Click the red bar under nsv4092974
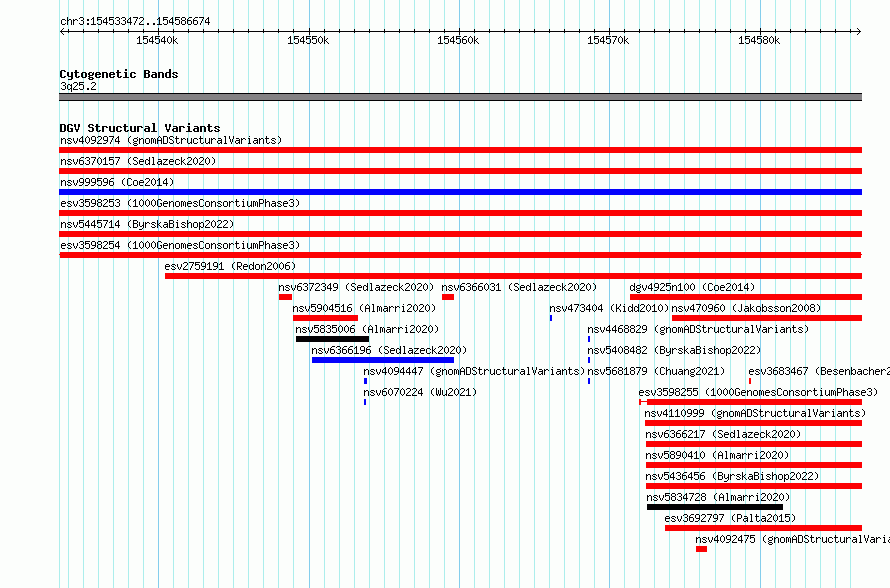 (x=460, y=150)
